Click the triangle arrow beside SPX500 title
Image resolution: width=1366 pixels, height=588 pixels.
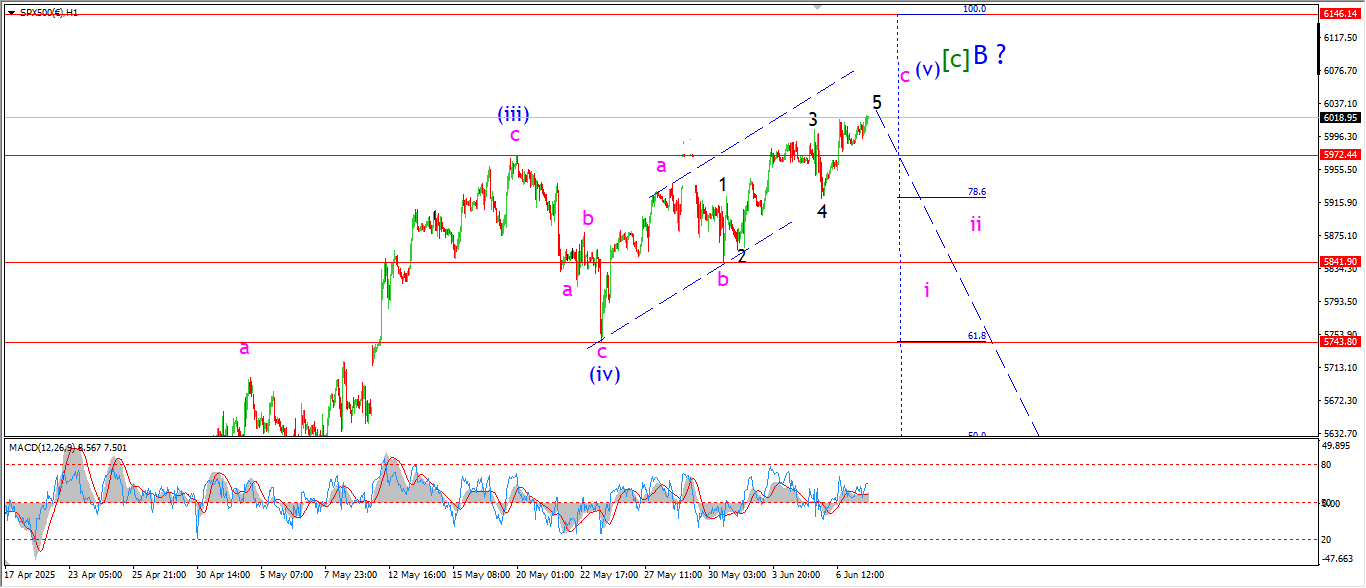pyautogui.click(x=10, y=12)
